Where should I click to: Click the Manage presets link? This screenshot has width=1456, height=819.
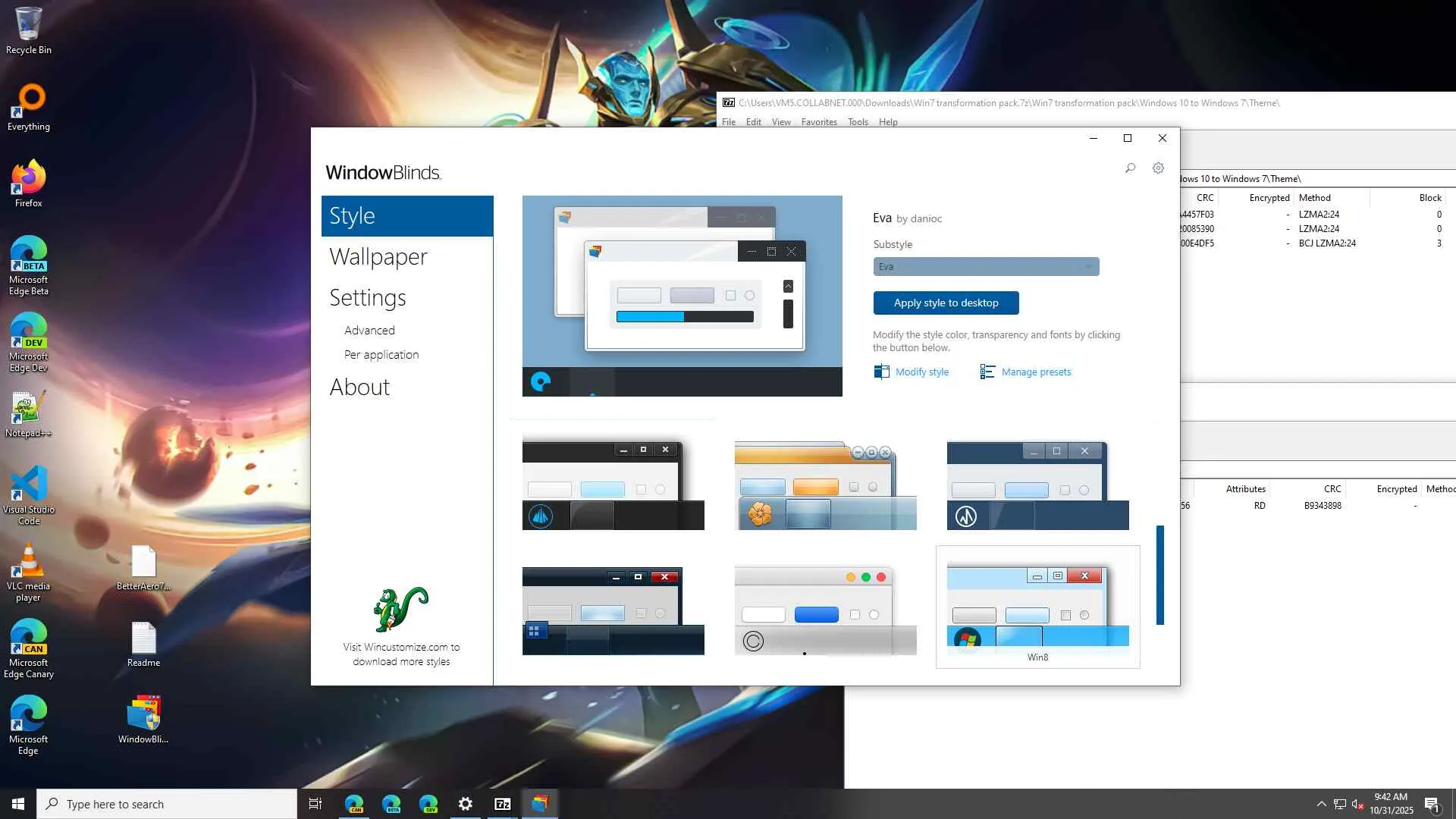1036,372
